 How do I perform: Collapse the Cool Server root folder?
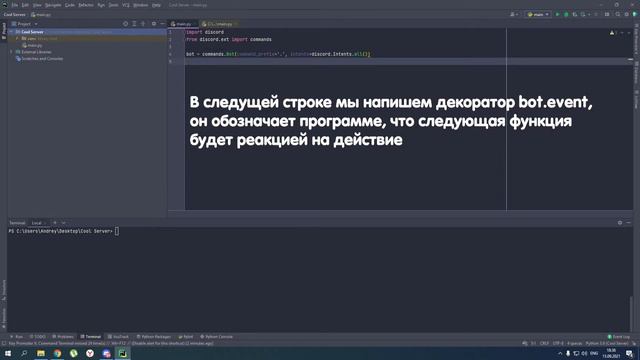[11, 31]
